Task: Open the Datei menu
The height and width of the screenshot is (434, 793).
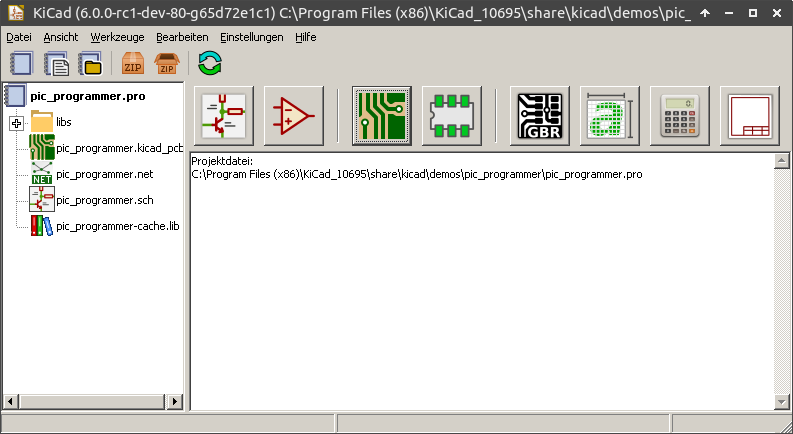Action: click(x=19, y=37)
